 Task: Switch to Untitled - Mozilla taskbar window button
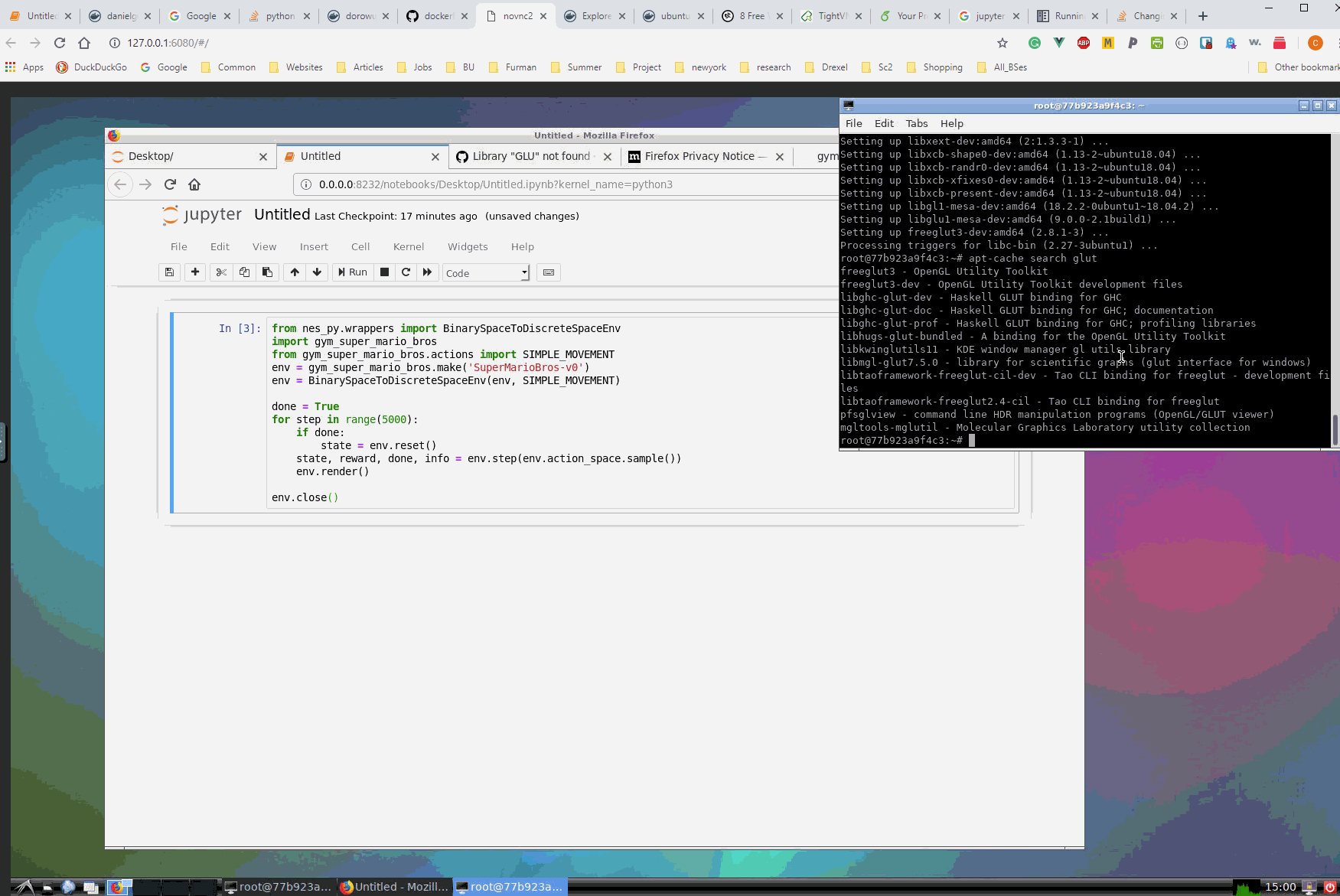click(x=394, y=887)
